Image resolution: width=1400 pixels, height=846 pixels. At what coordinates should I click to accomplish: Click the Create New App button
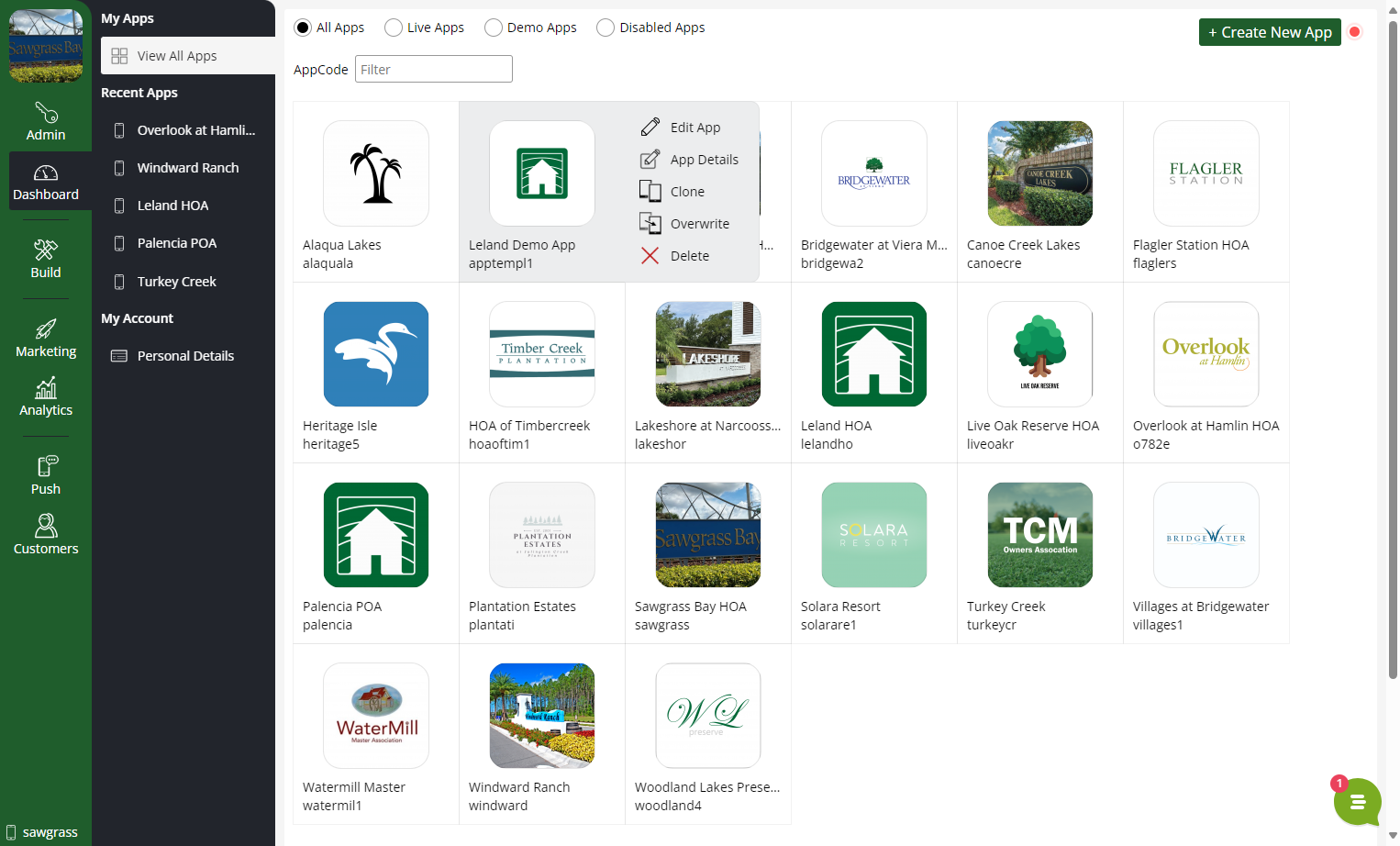tap(1270, 32)
